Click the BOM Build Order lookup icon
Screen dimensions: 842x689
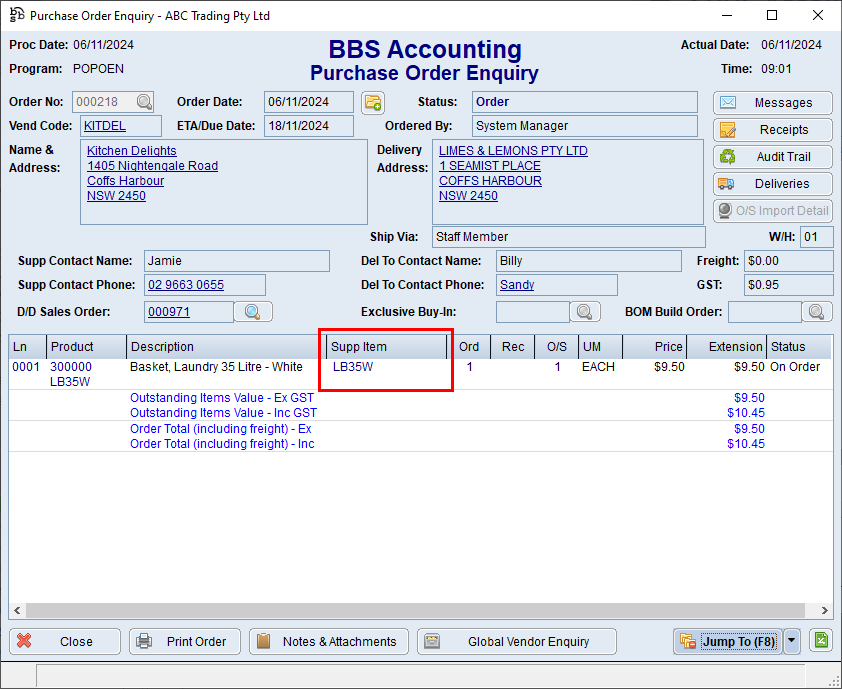[817, 312]
